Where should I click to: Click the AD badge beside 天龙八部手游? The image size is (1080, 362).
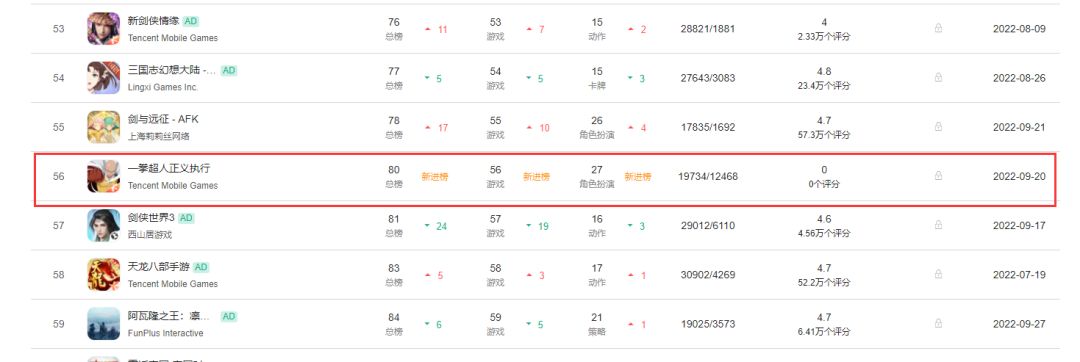(200, 267)
